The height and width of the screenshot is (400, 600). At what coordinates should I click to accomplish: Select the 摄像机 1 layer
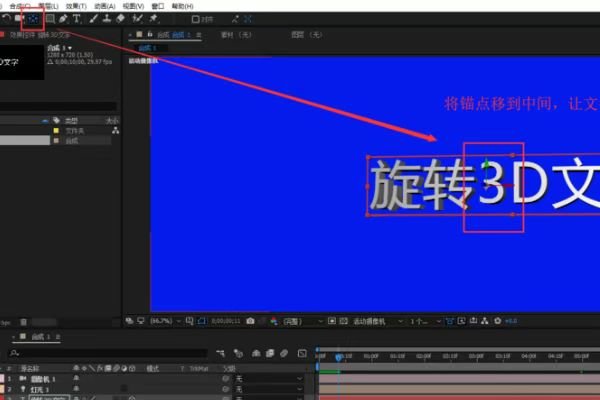coord(43,379)
